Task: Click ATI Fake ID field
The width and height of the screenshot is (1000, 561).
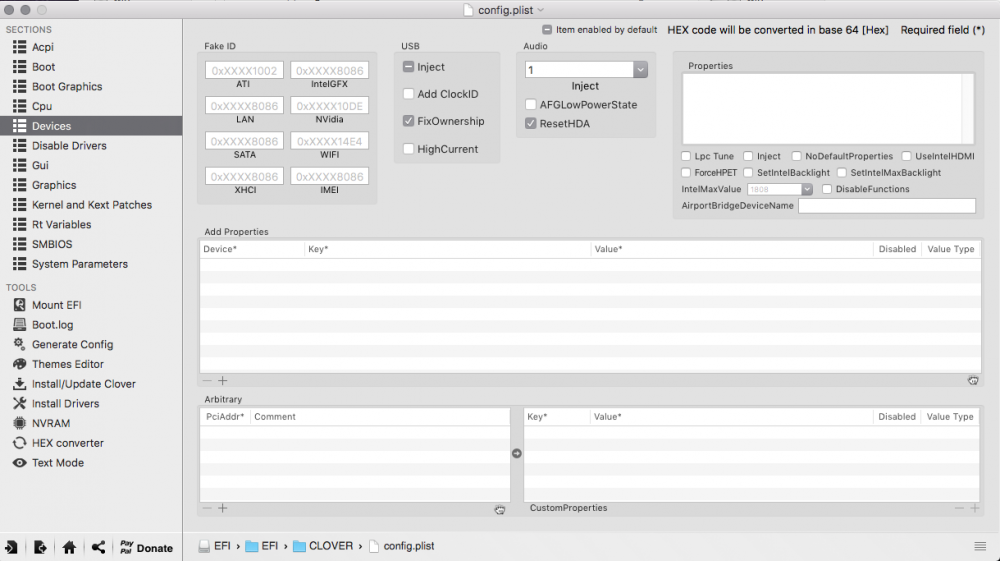Action: click(x=244, y=70)
